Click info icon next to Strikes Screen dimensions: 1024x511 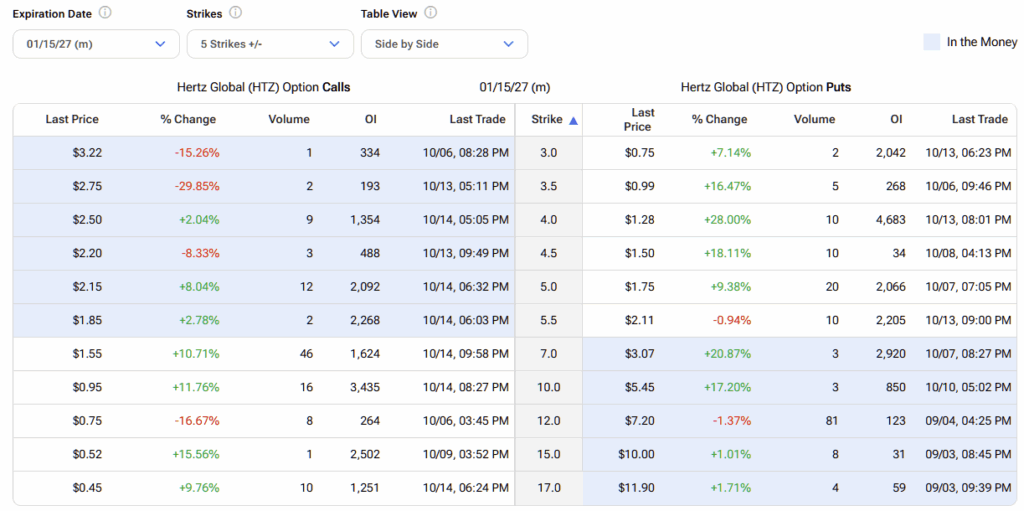pyautogui.click(x=235, y=13)
